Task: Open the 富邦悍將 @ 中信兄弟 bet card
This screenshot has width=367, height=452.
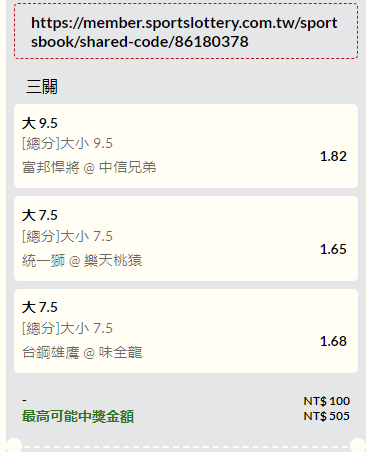Action: (186, 146)
